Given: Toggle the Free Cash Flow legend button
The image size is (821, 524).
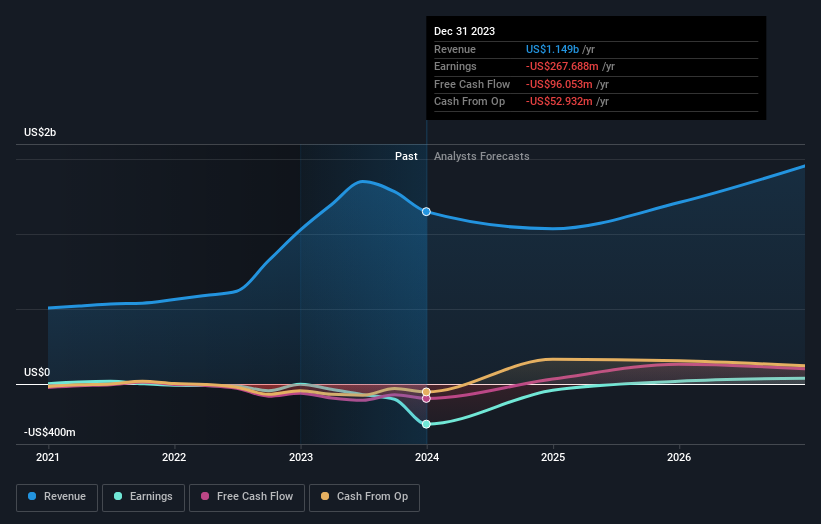Looking at the screenshot, I should pos(247,497).
